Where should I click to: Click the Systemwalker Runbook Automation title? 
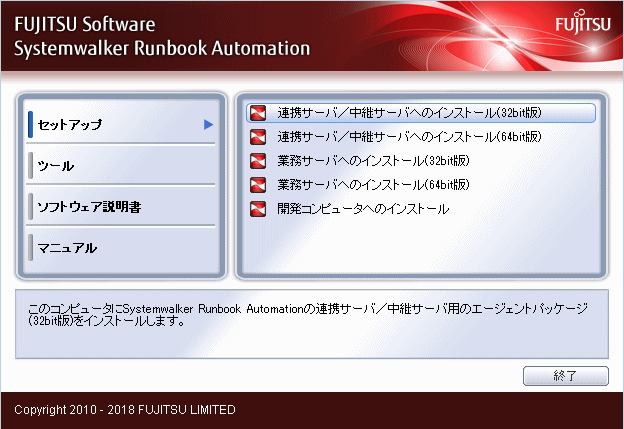(x=162, y=48)
